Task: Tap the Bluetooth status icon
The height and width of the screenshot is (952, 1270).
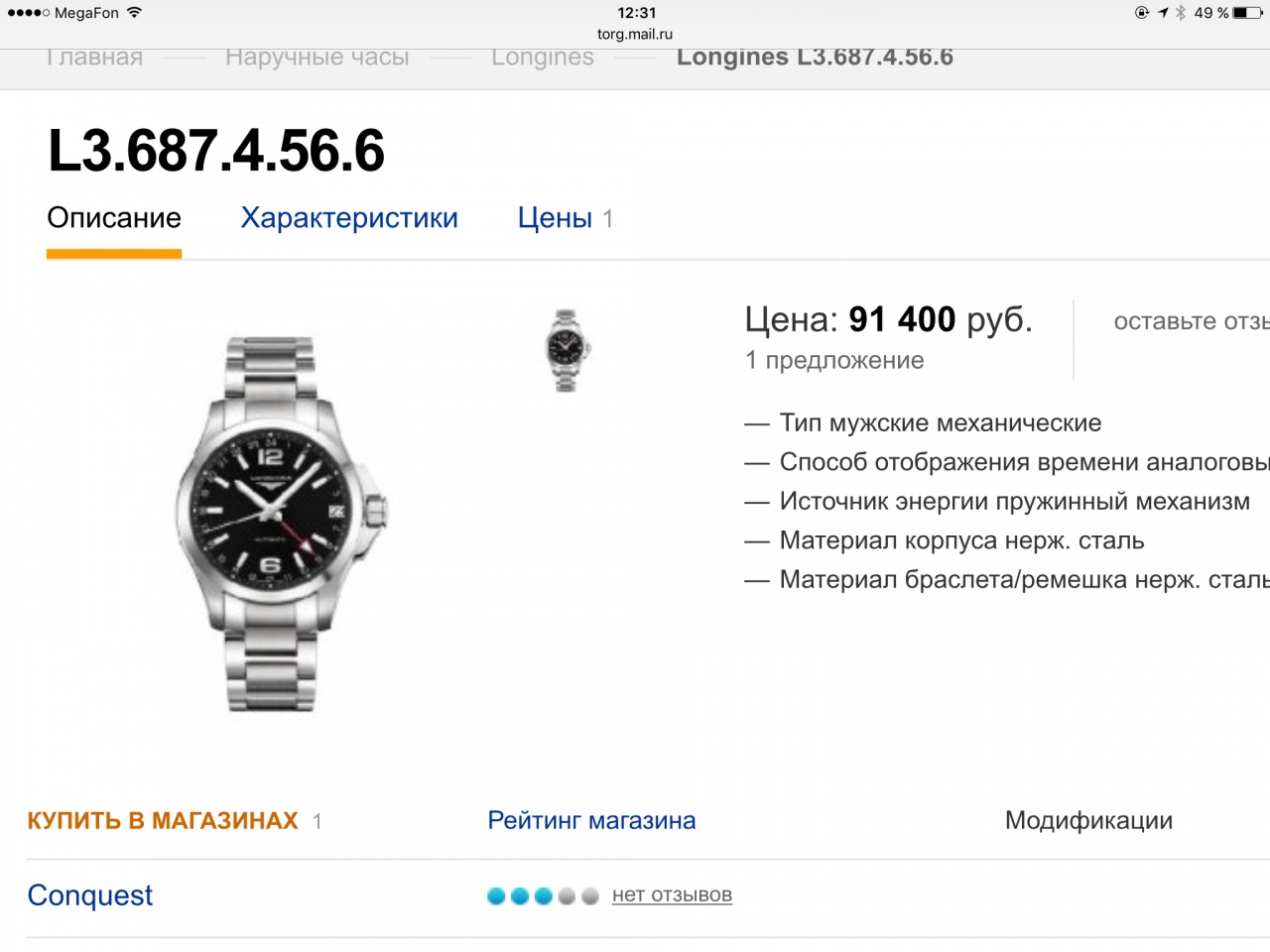Action: 1181,13
